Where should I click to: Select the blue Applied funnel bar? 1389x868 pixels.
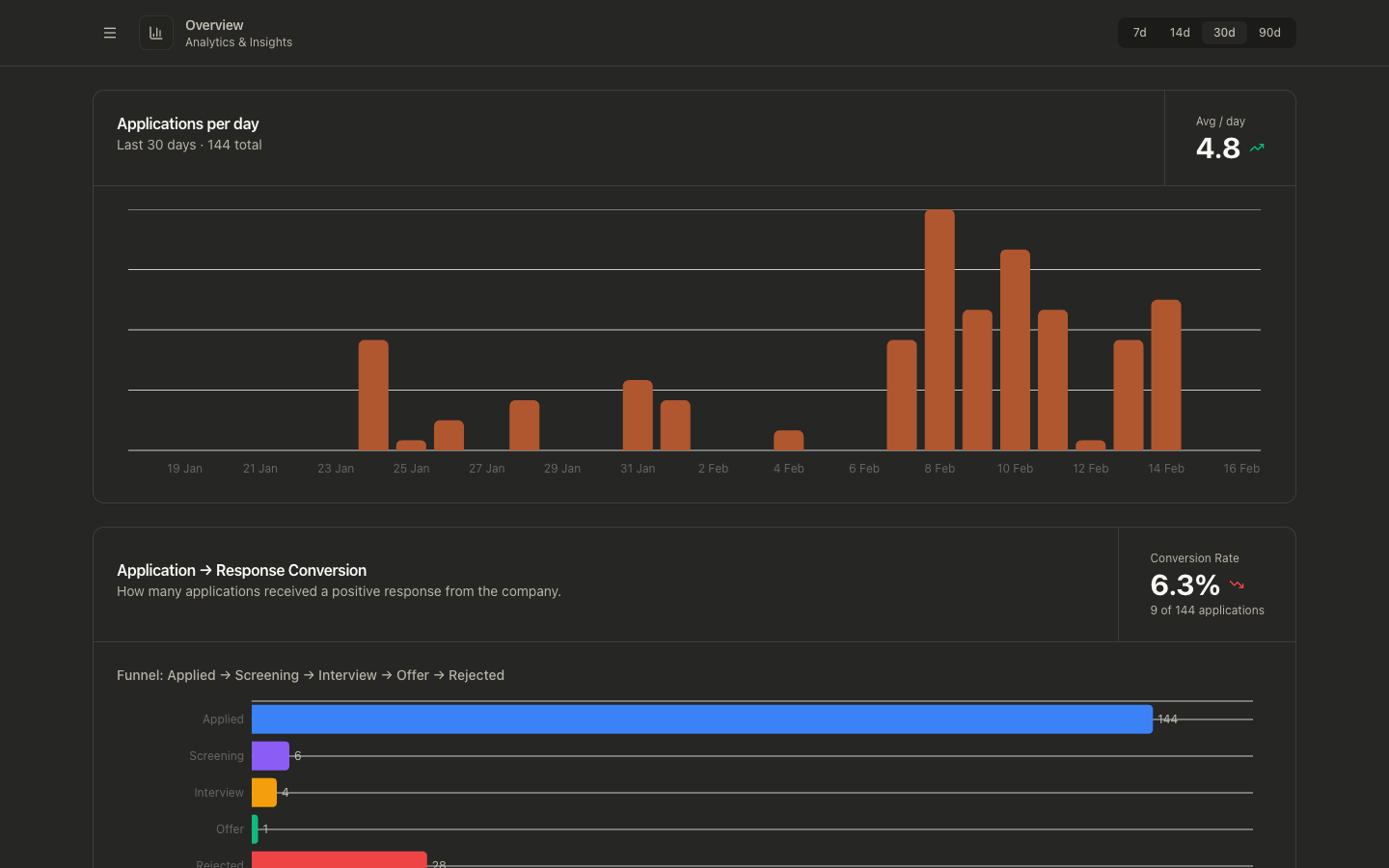pos(702,719)
